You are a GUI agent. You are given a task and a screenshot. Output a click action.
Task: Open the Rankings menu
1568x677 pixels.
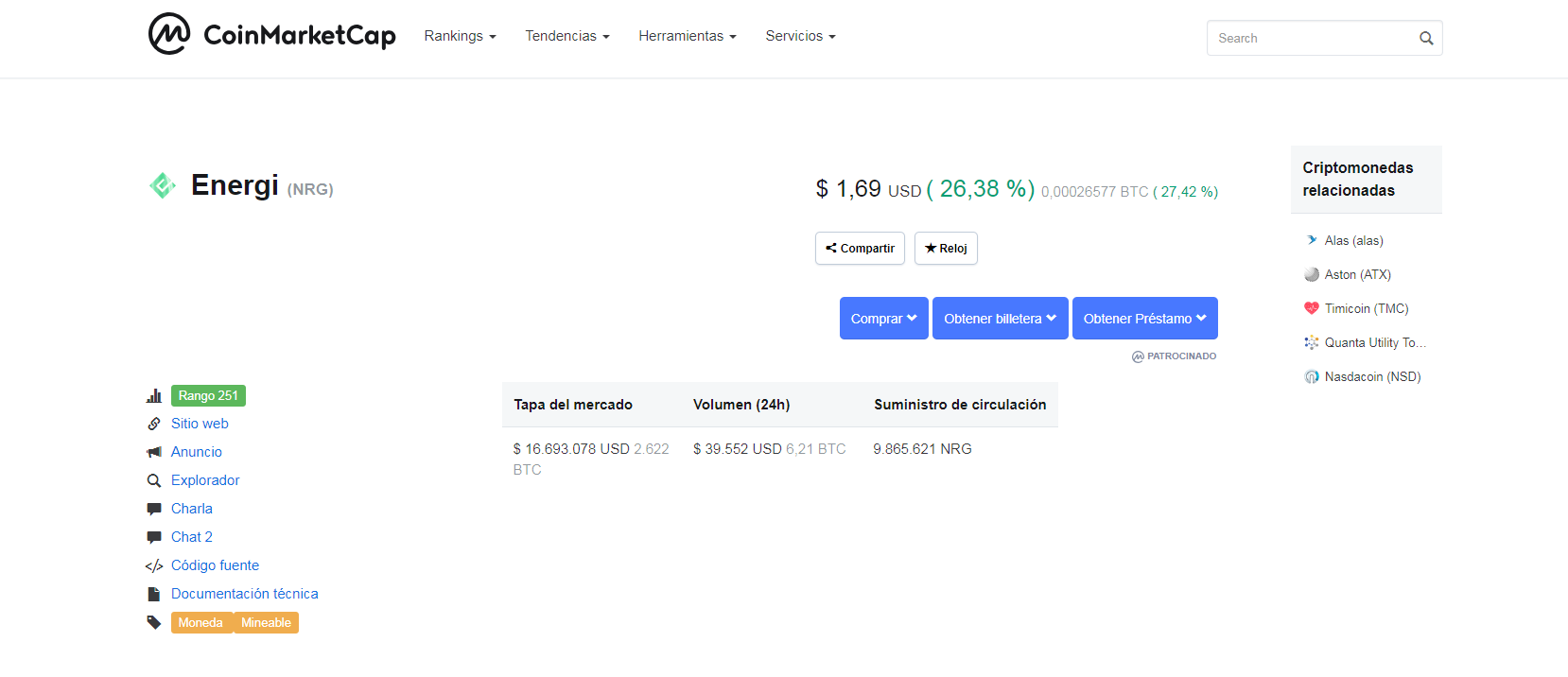460,36
